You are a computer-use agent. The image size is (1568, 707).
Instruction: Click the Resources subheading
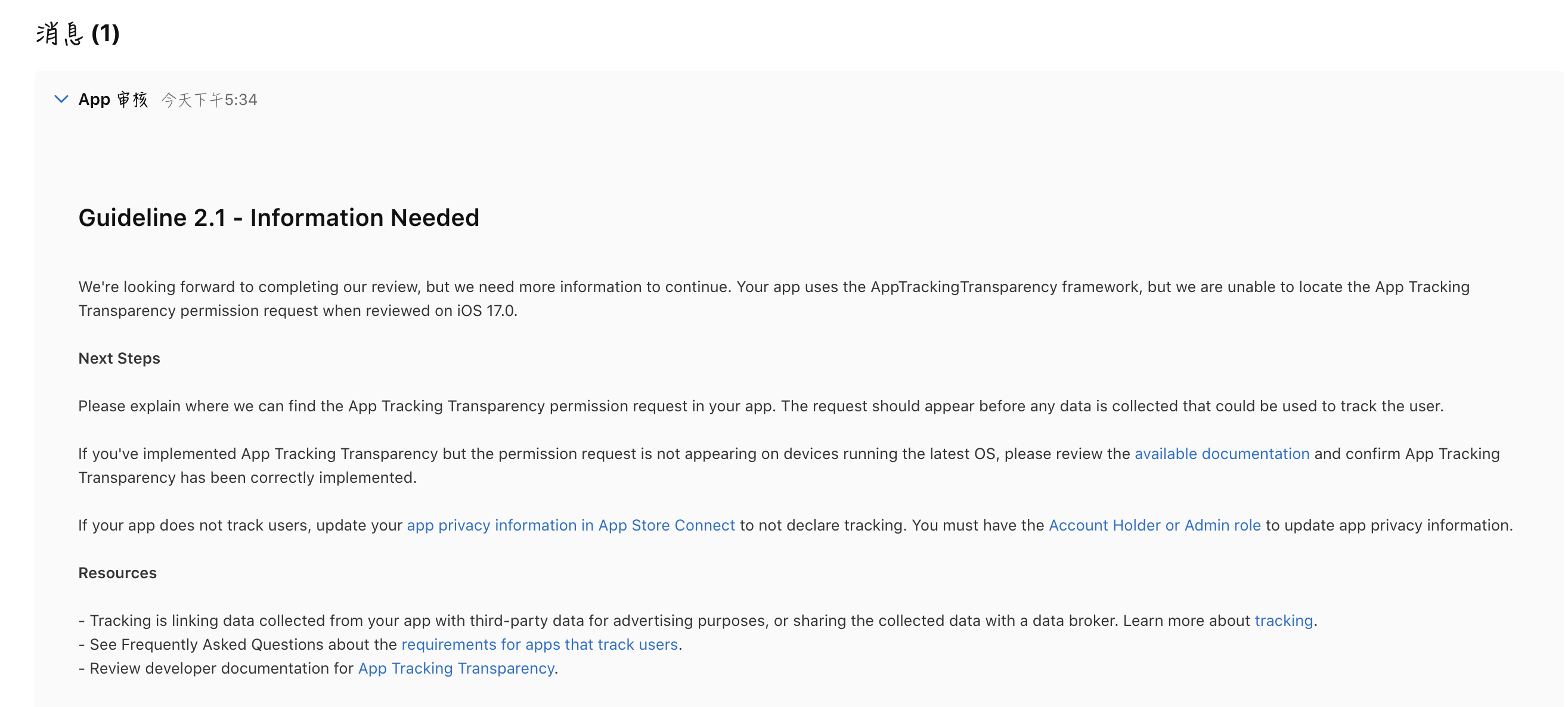(x=117, y=573)
